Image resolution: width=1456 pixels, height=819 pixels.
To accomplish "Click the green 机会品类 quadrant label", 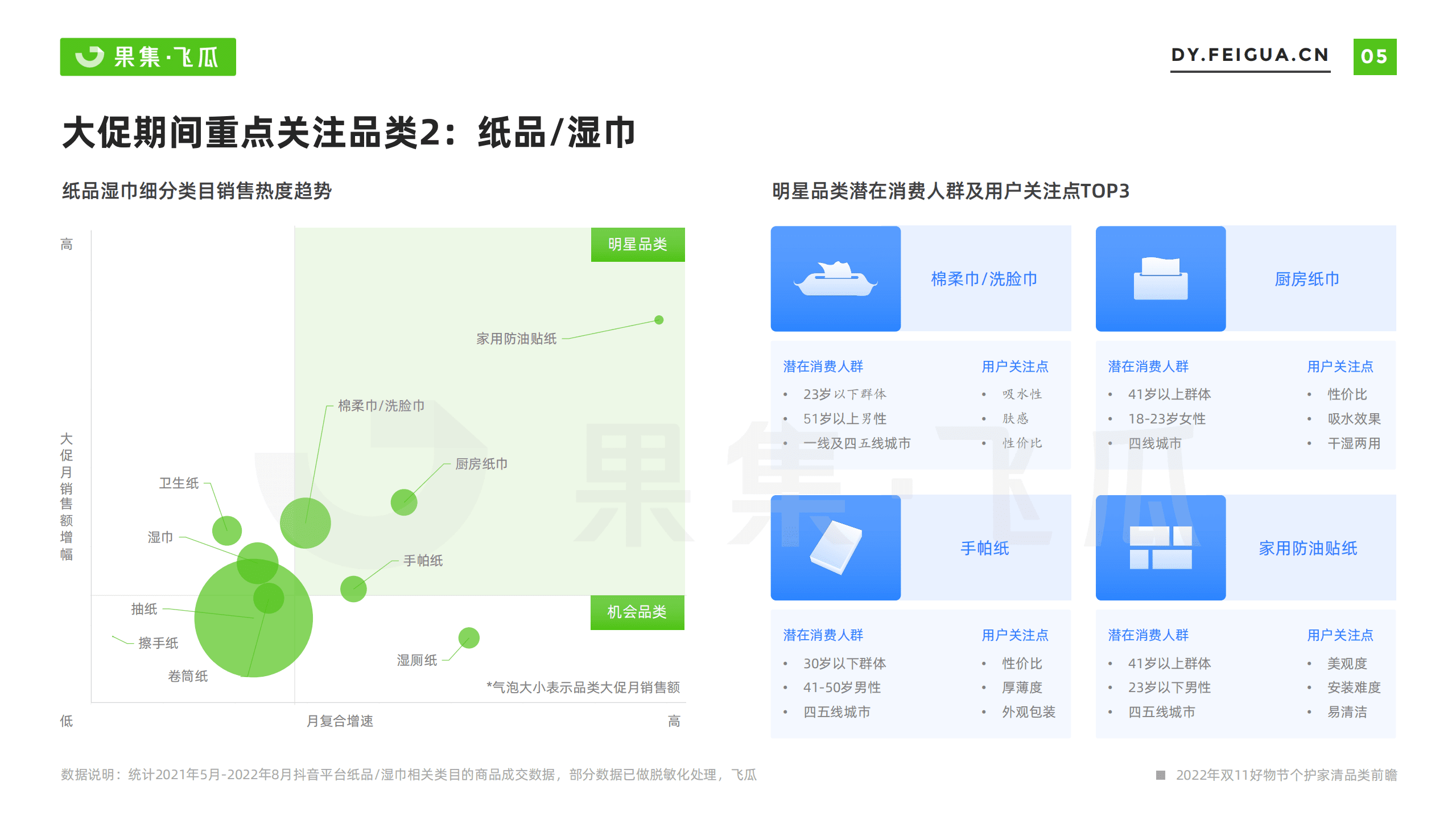I will (637, 612).
